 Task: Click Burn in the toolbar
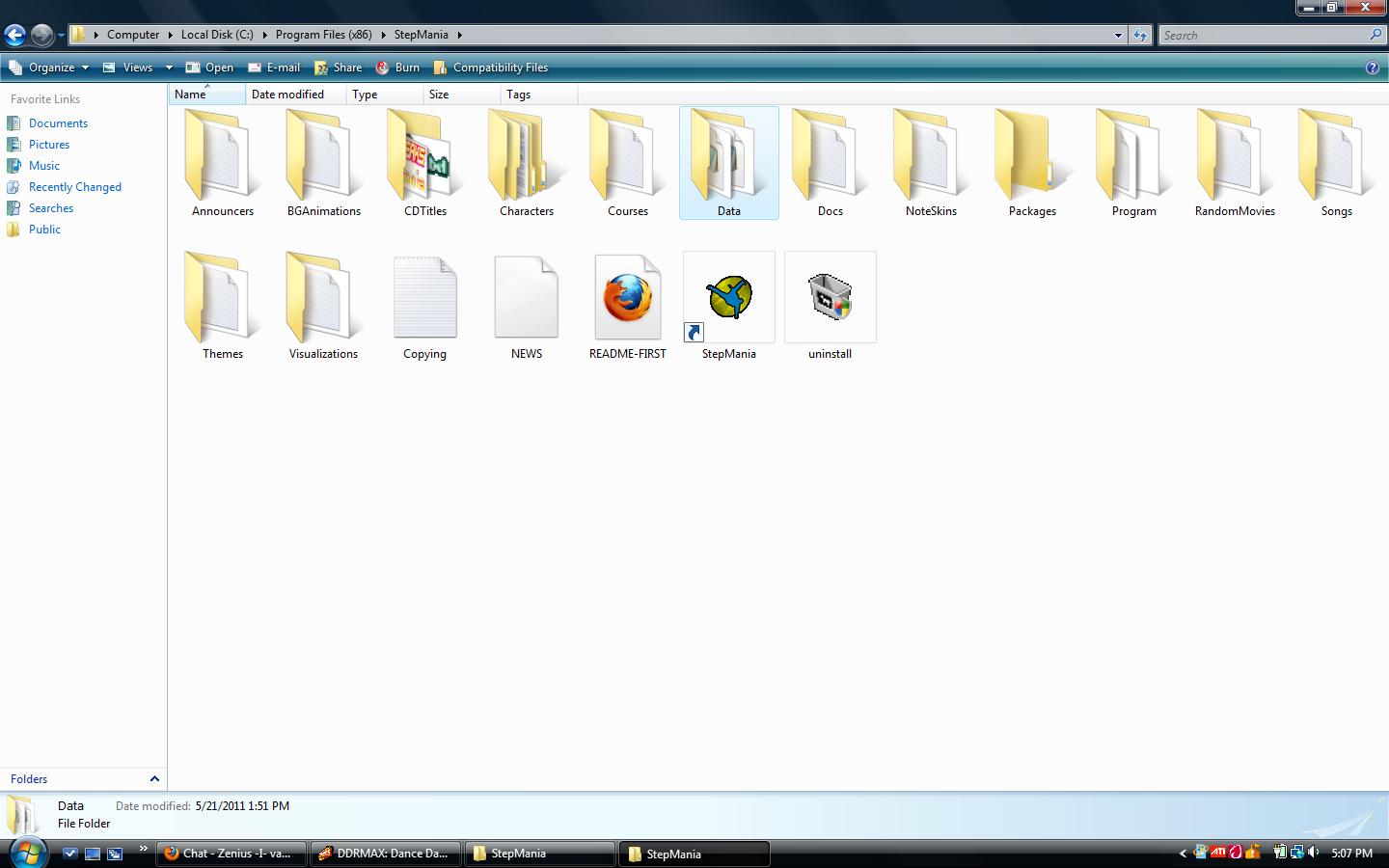point(397,68)
